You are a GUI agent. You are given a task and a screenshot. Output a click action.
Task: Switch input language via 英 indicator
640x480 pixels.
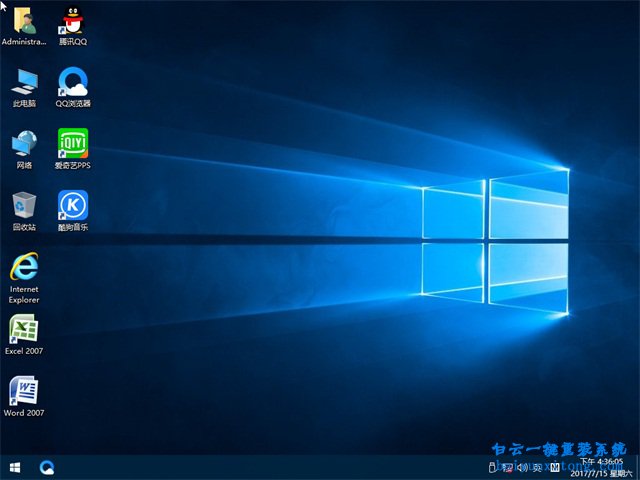(x=538, y=468)
